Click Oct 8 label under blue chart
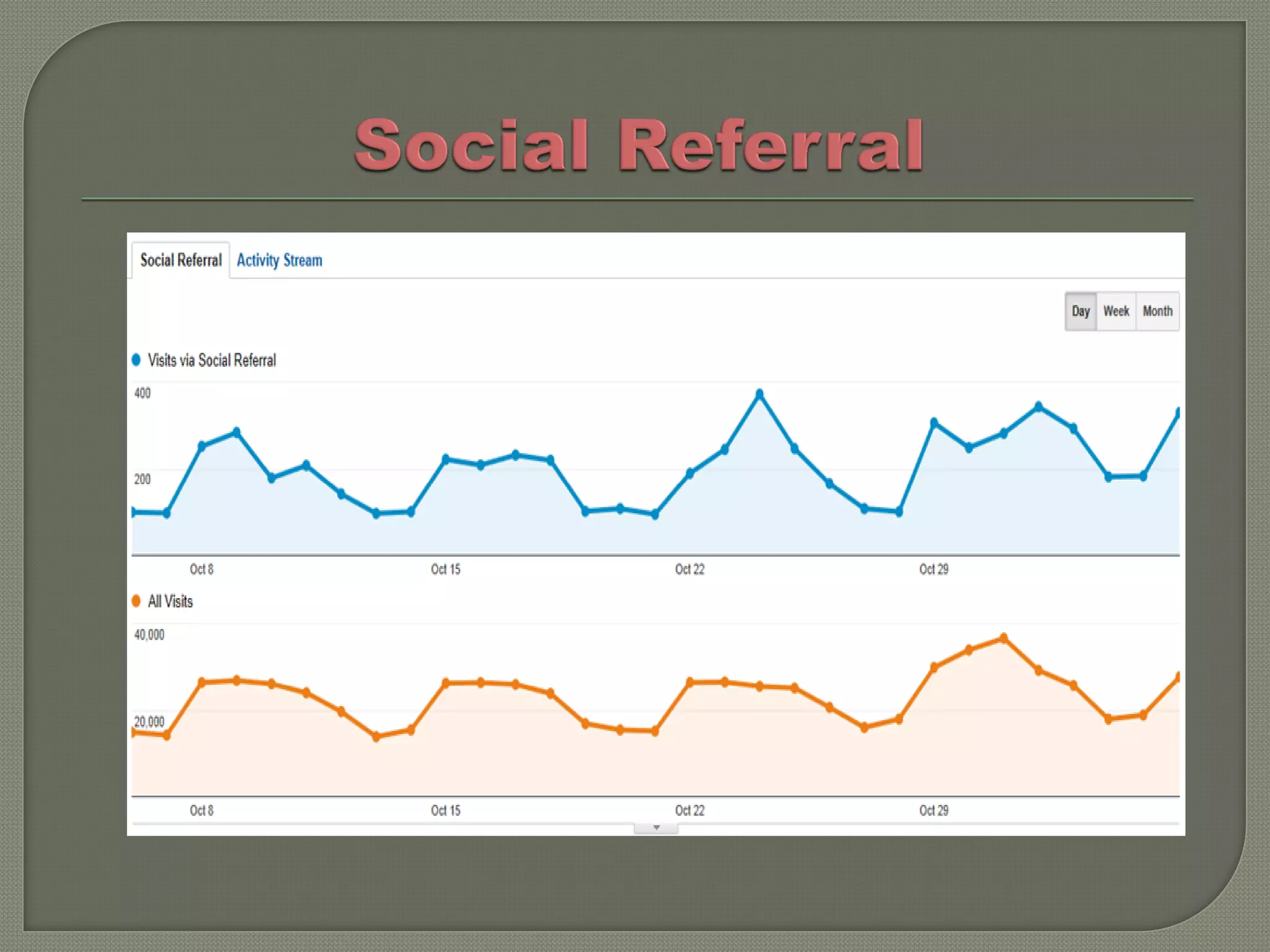Image resolution: width=1270 pixels, height=952 pixels. pos(202,569)
